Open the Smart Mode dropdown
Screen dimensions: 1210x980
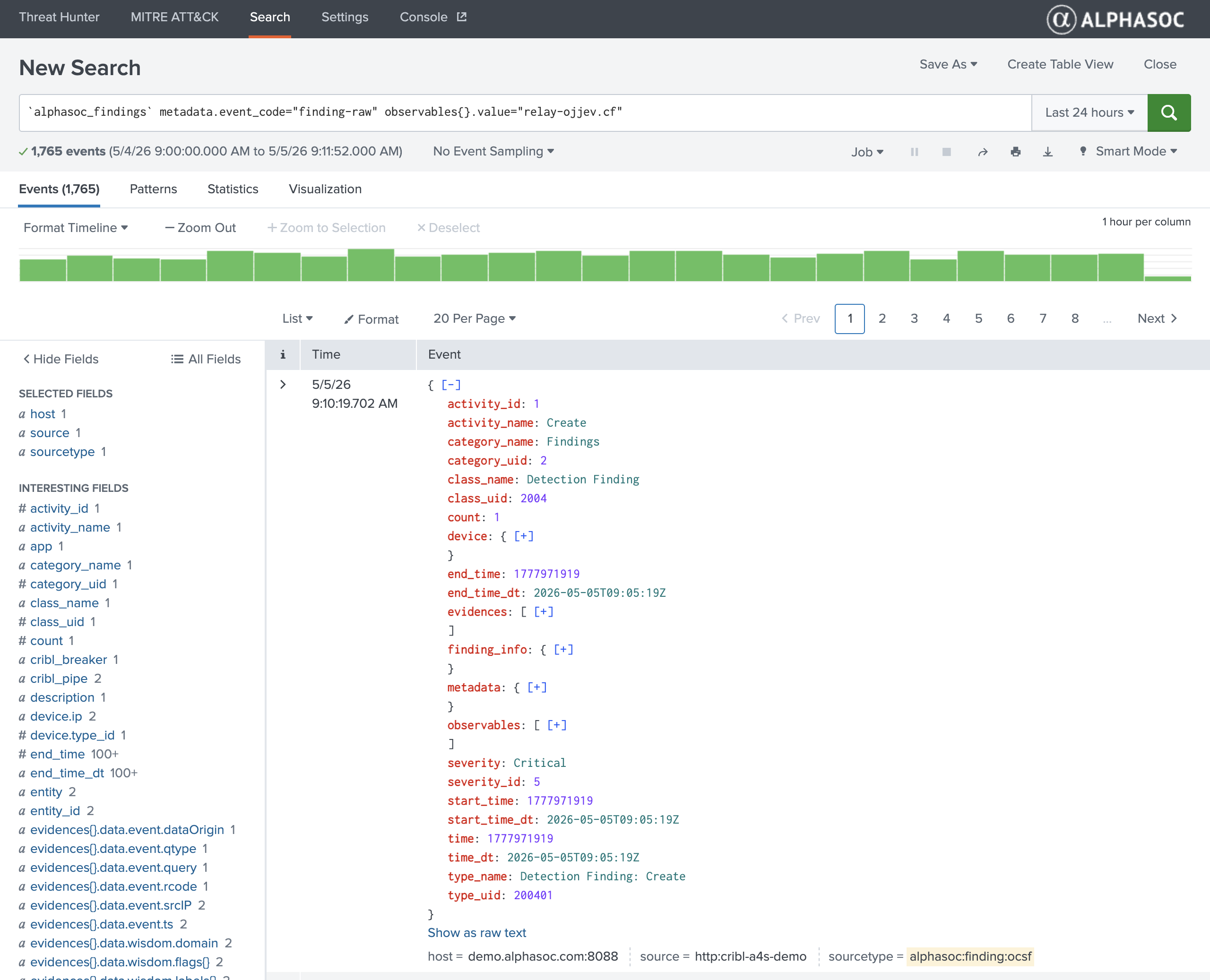(1129, 151)
